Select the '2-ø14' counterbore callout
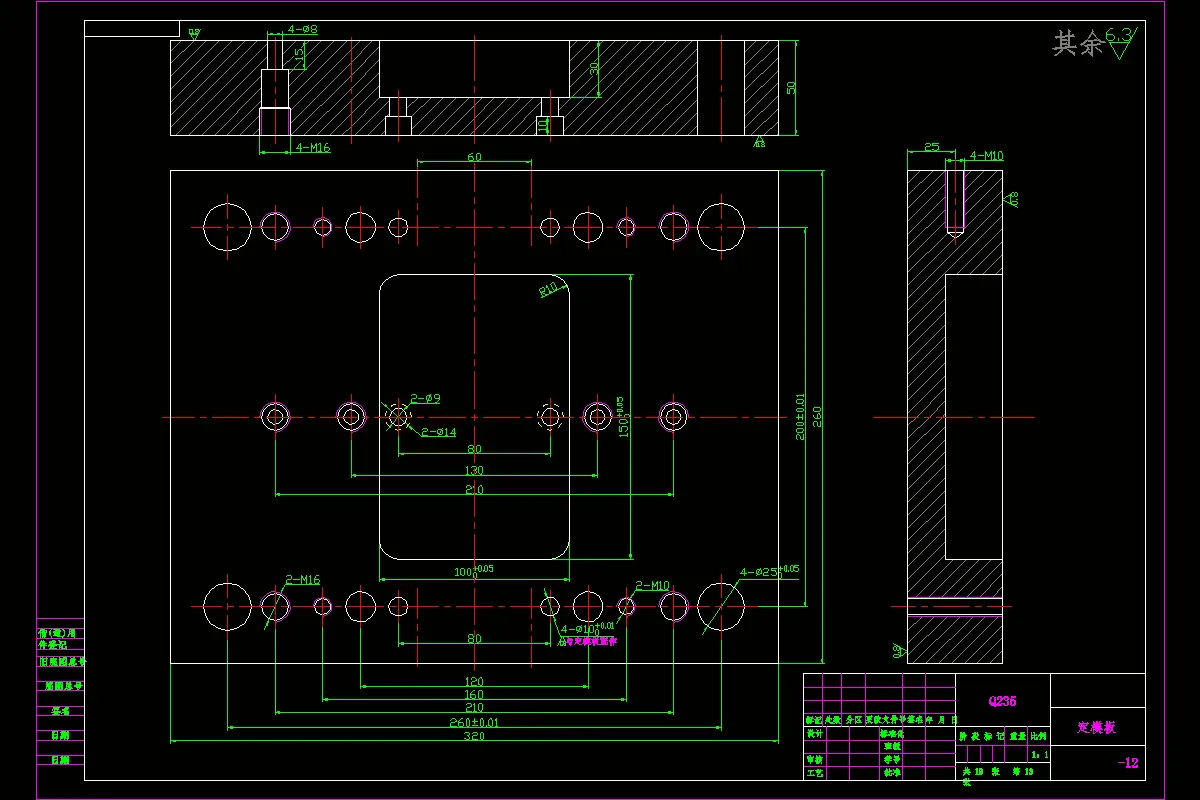The height and width of the screenshot is (800, 1200). tap(438, 432)
